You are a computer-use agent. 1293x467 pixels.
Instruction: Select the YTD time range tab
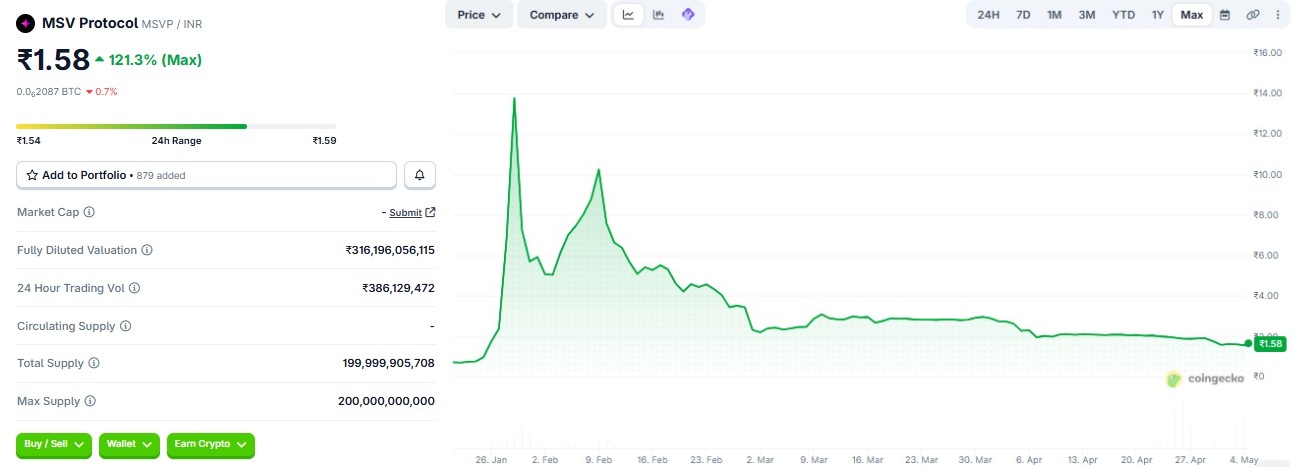1123,15
